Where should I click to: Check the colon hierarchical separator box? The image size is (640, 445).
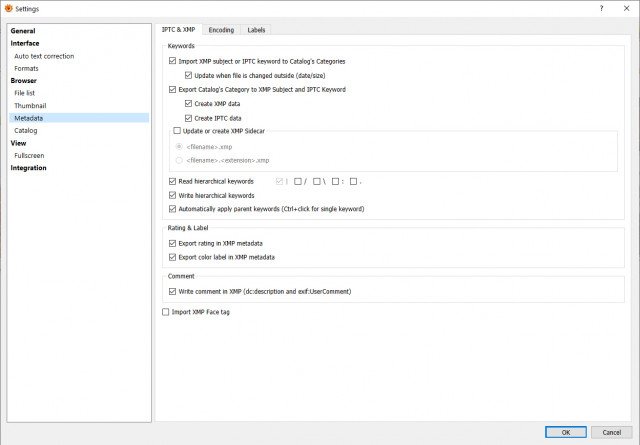(x=335, y=181)
